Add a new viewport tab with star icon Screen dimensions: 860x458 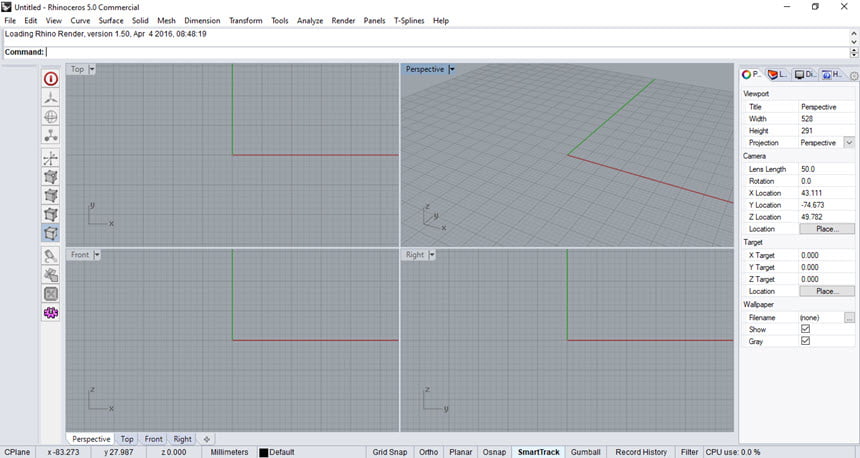207,439
